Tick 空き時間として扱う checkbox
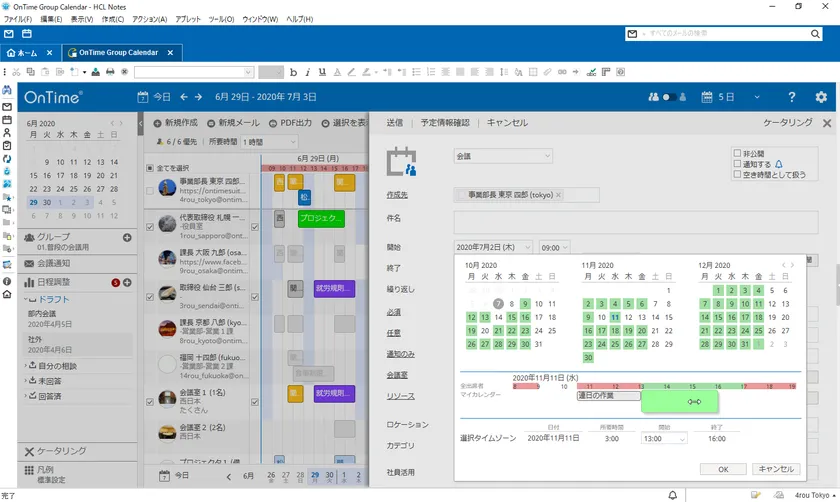Screen dimensions: 840x502 (737, 175)
